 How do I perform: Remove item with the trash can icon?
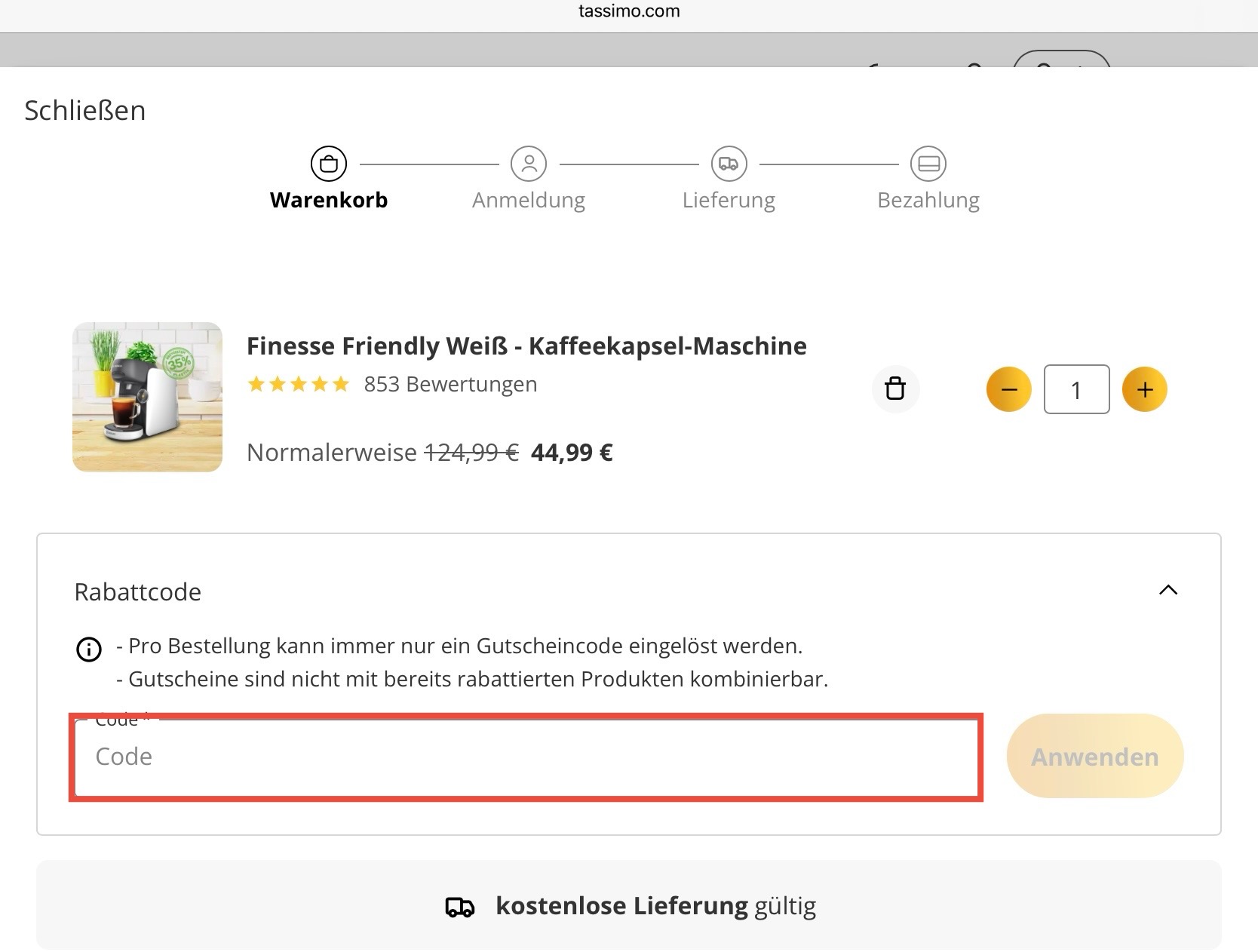(x=895, y=389)
